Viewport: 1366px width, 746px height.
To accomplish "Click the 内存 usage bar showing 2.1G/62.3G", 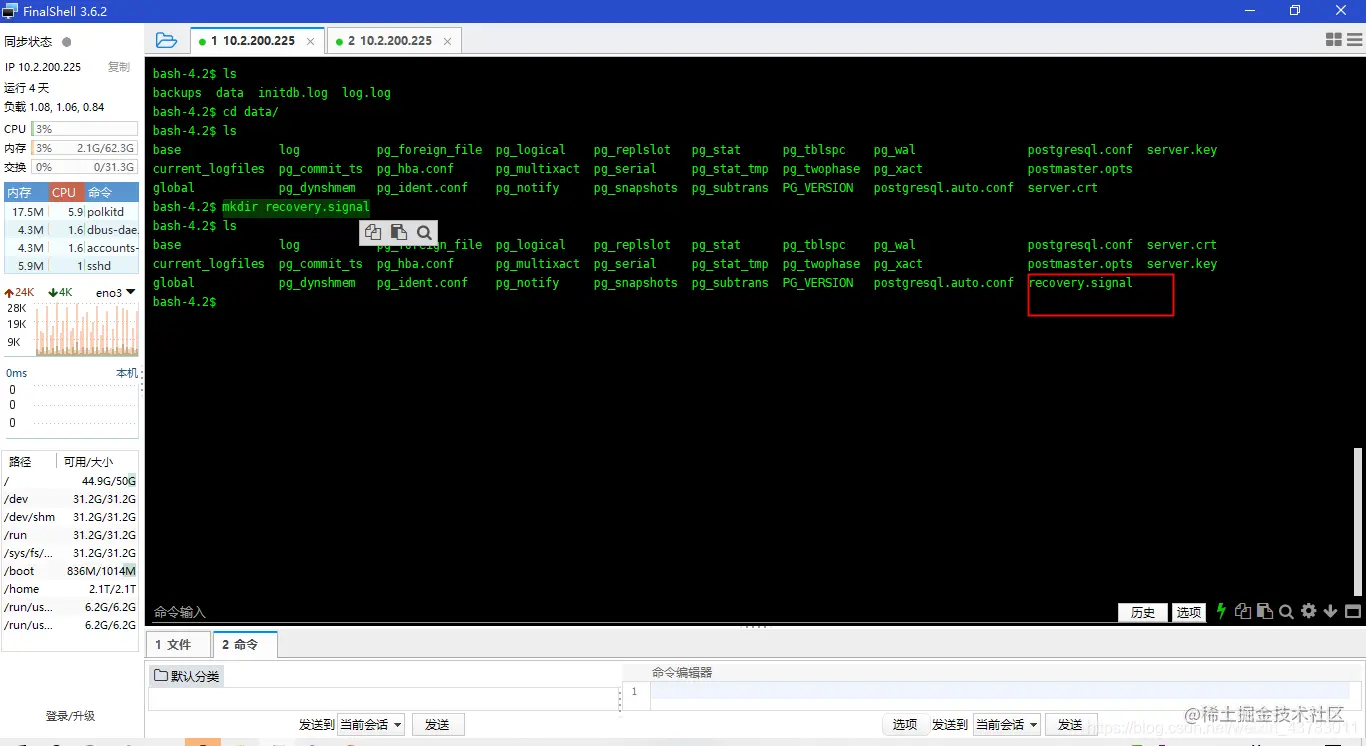I will click(85, 148).
